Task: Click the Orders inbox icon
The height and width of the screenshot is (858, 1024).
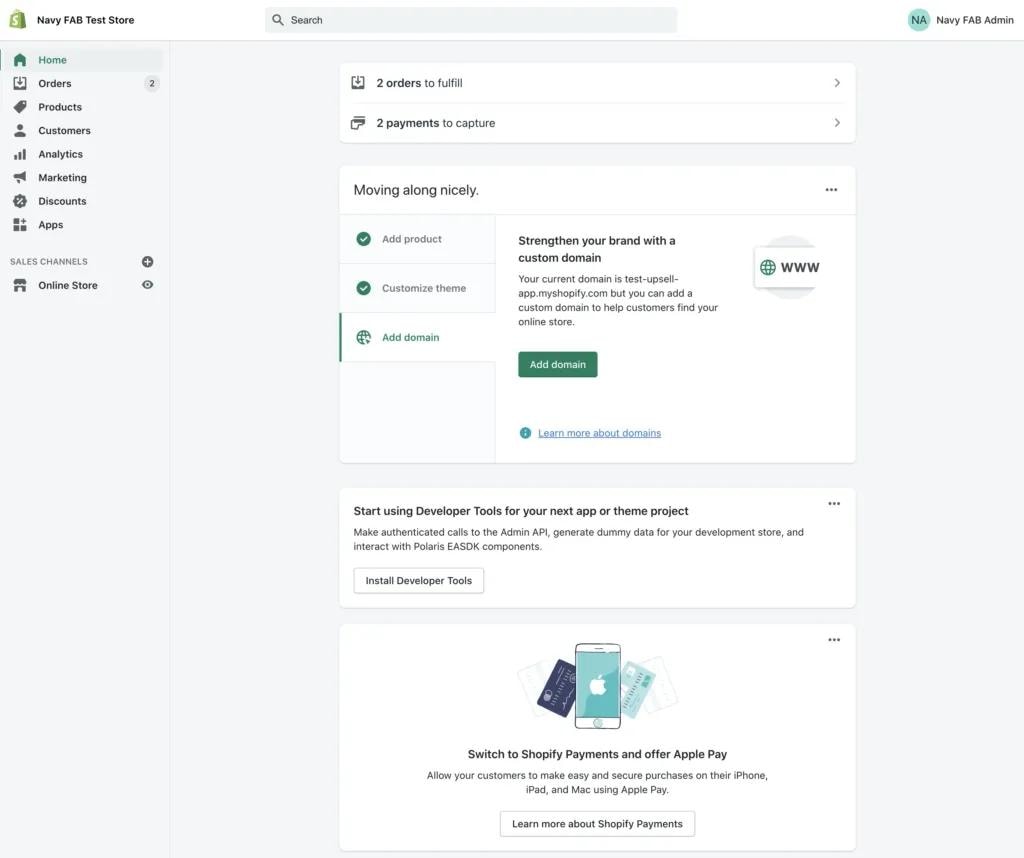Action: [20, 83]
